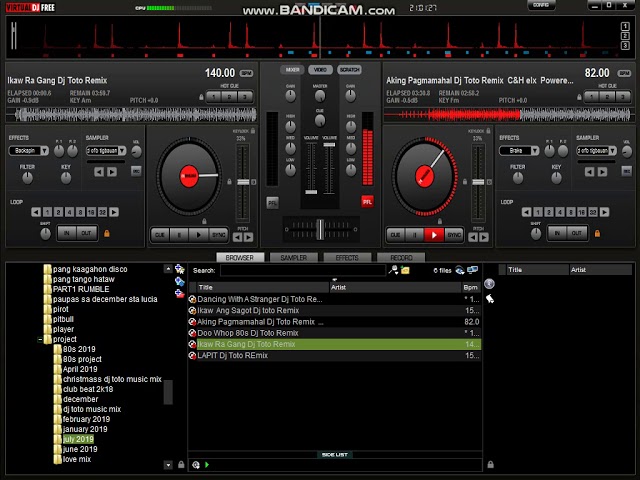The height and width of the screenshot is (480, 640).
Task: Switch to the BROWSER tab
Action: tap(240, 258)
